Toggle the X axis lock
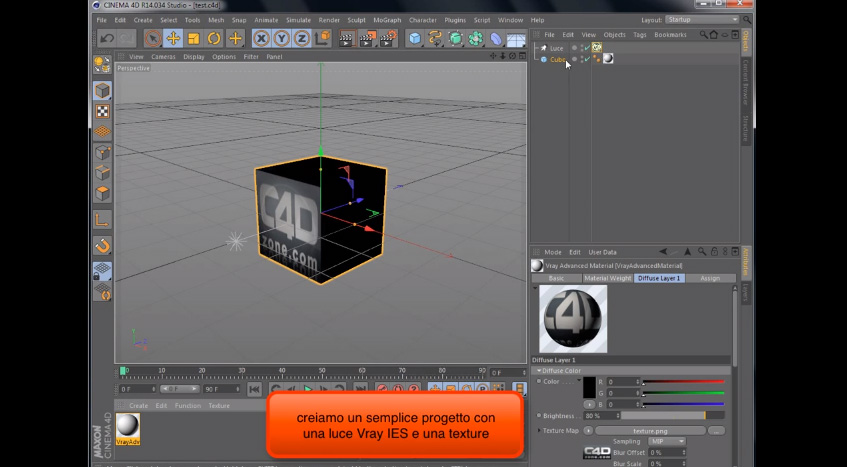The image size is (847, 467). pos(261,38)
